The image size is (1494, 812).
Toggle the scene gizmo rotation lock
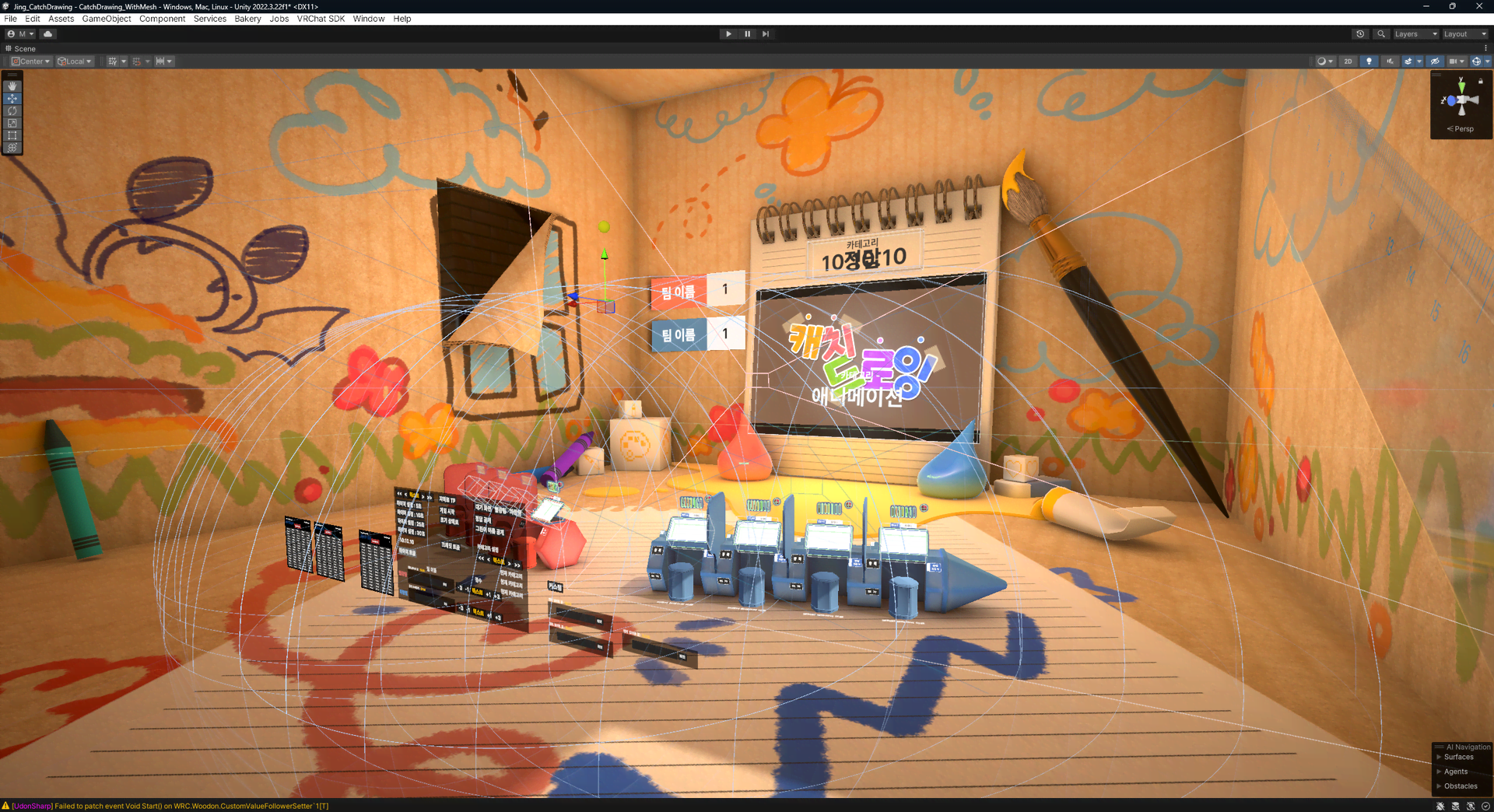click(1481, 81)
